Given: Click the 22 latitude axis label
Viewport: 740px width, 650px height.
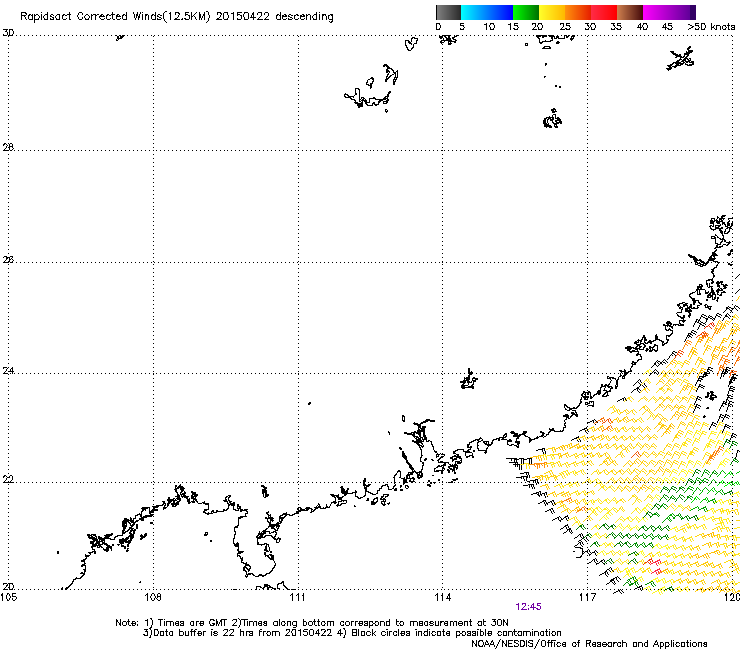Looking at the screenshot, I should (8, 480).
